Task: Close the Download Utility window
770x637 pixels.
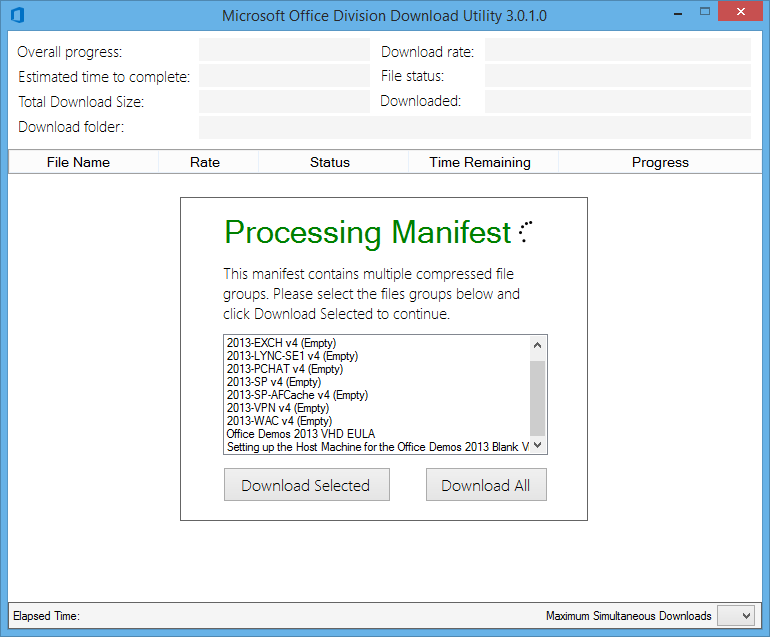Action: pos(741,11)
